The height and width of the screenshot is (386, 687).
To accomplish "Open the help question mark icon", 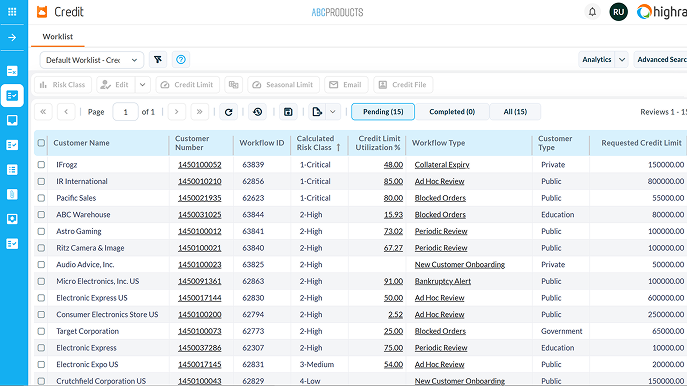I will tap(181, 60).
